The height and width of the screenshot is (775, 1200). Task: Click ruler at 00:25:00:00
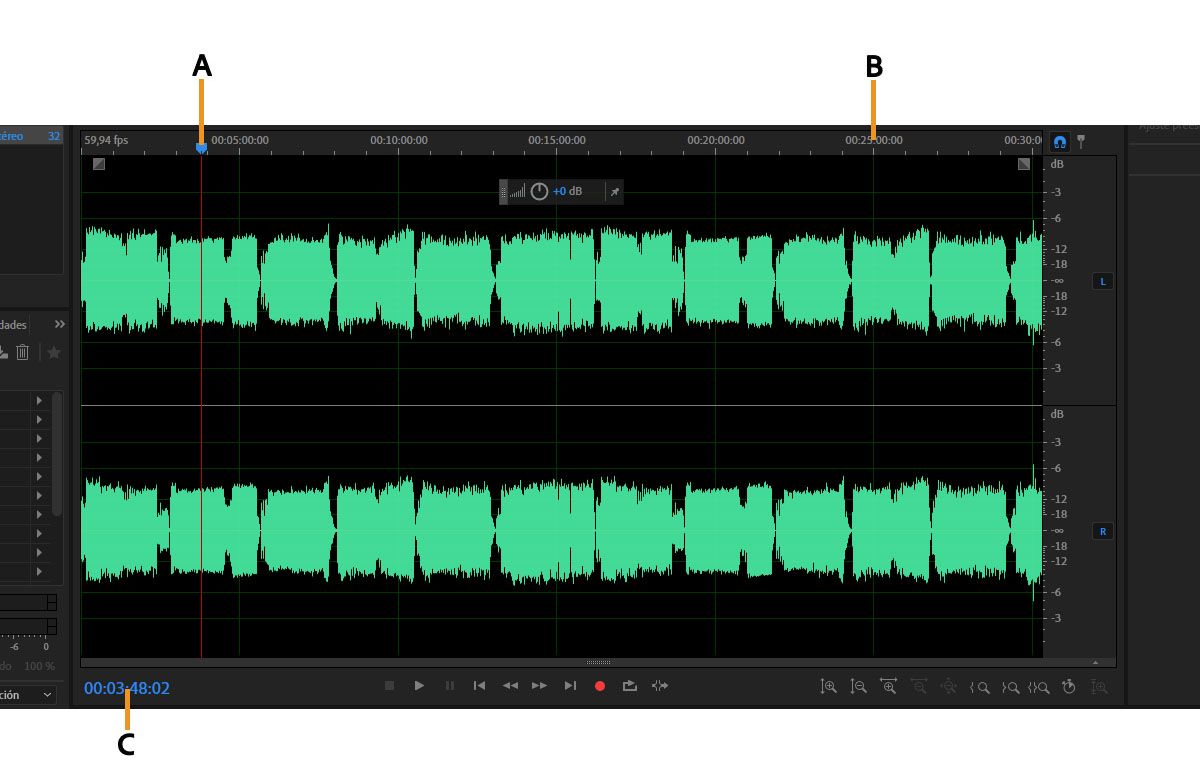(x=874, y=141)
